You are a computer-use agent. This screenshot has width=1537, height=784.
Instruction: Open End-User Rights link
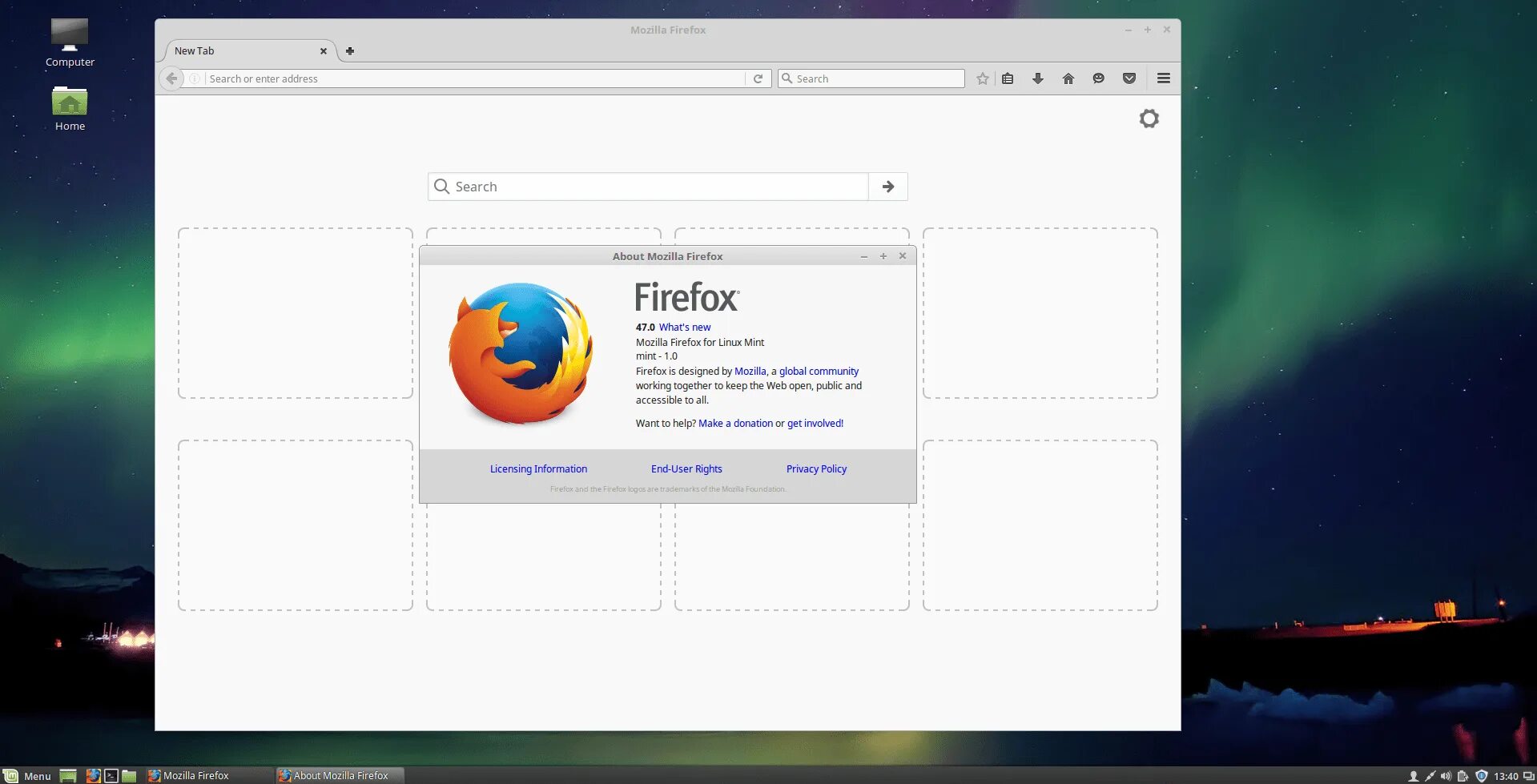(686, 468)
